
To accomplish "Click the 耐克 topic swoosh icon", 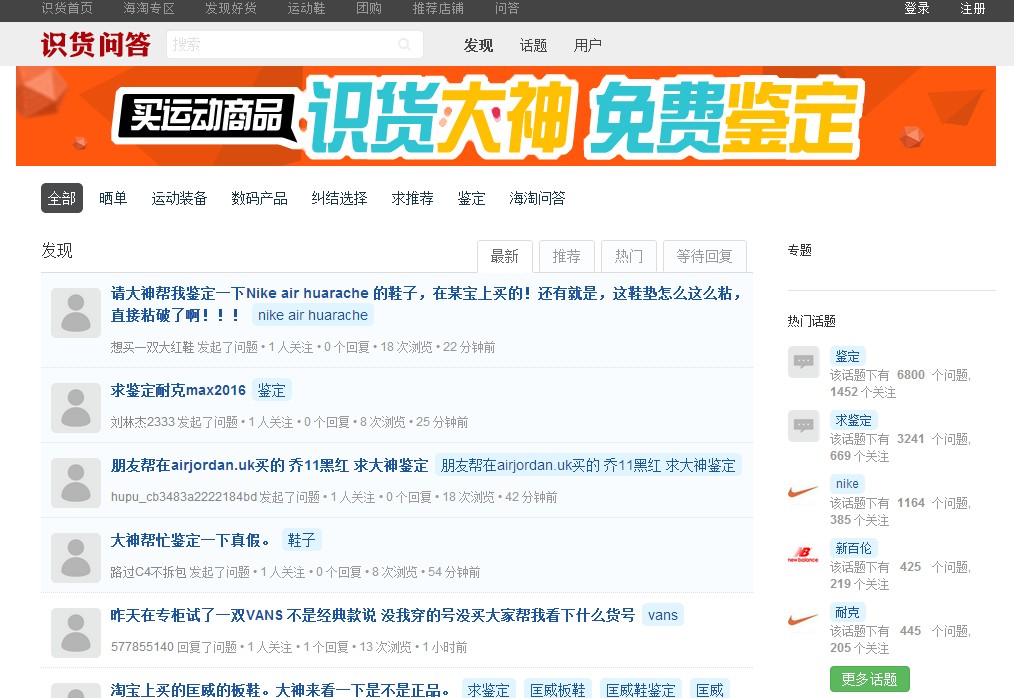I will (x=804, y=618).
